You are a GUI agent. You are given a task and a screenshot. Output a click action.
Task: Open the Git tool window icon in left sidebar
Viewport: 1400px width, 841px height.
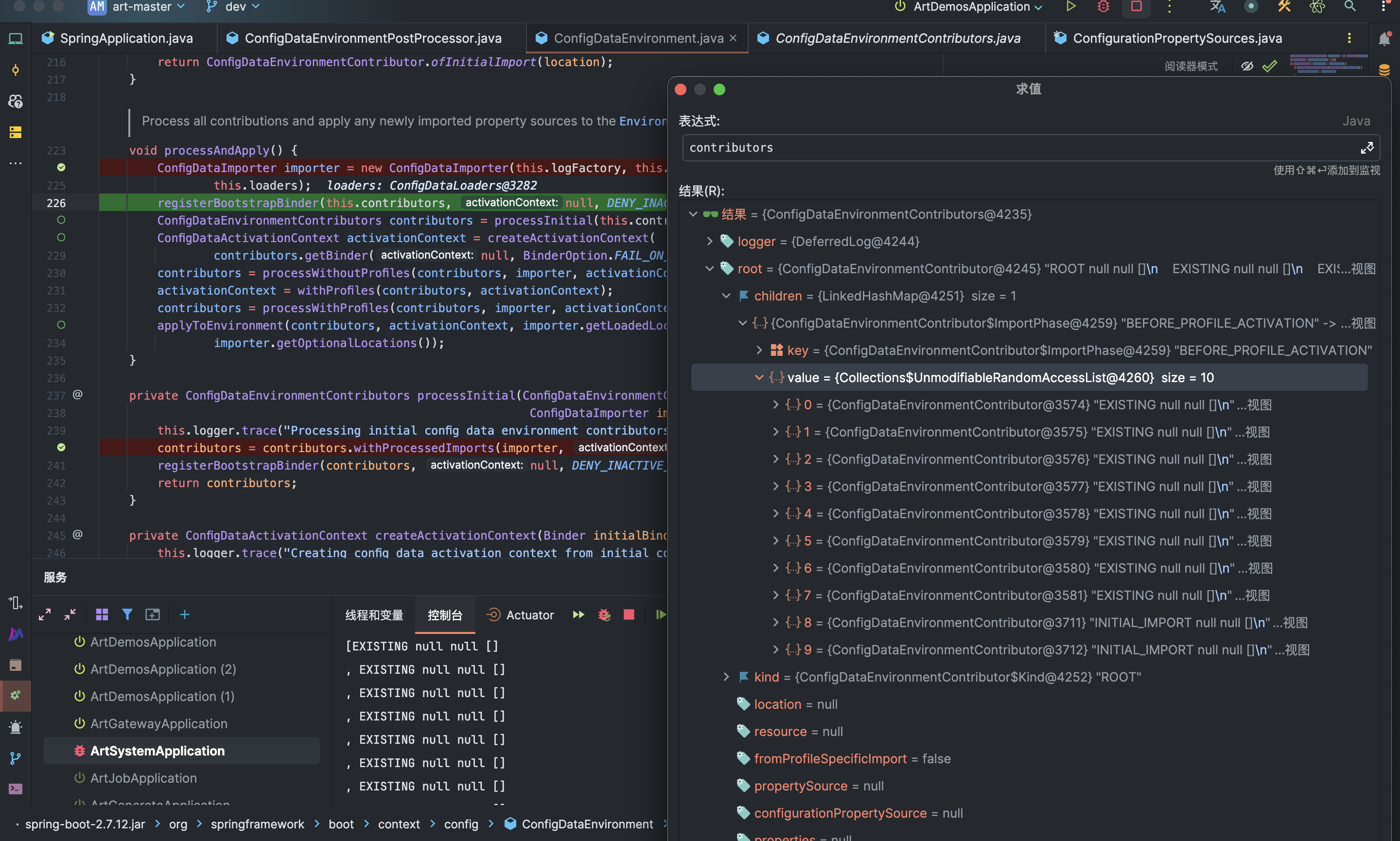pos(15,758)
